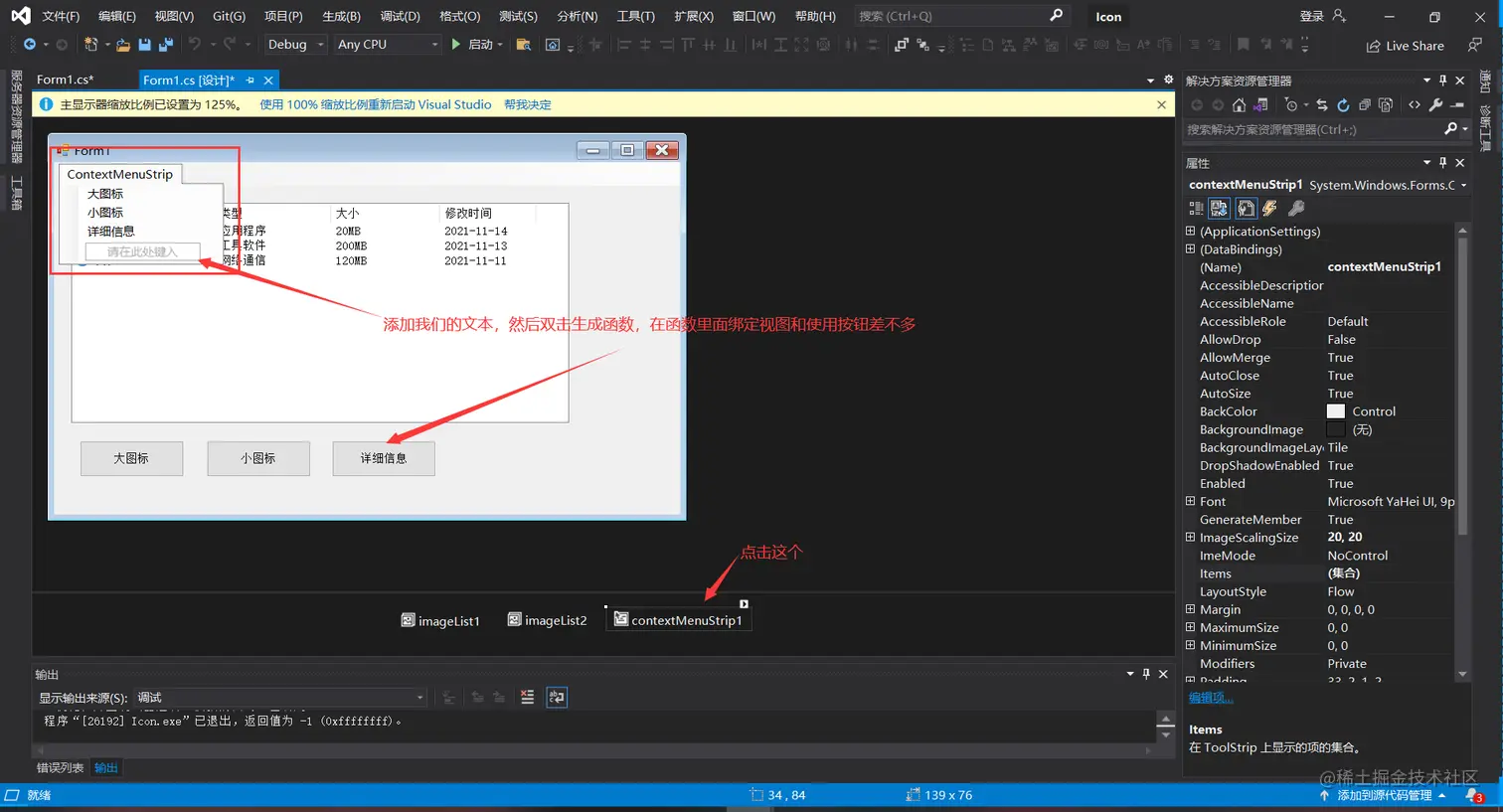Navigate backward with the blue arrow
This screenshot has width=1503, height=812.
[x=30, y=45]
